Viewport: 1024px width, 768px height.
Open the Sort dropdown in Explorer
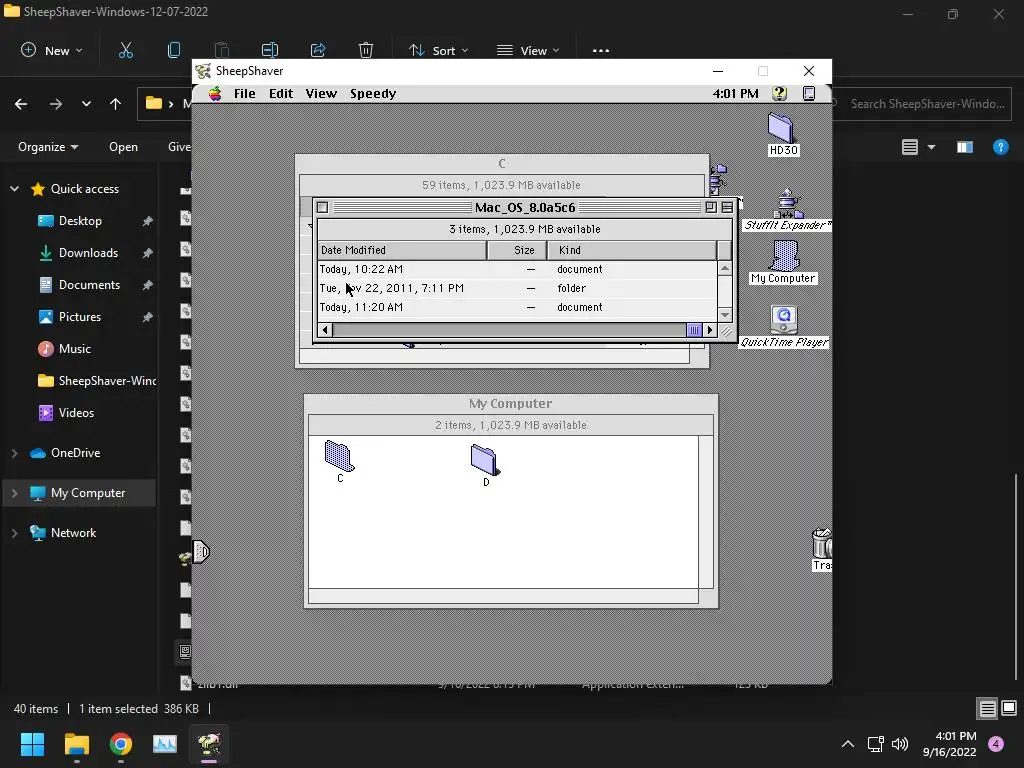click(x=438, y=50)
